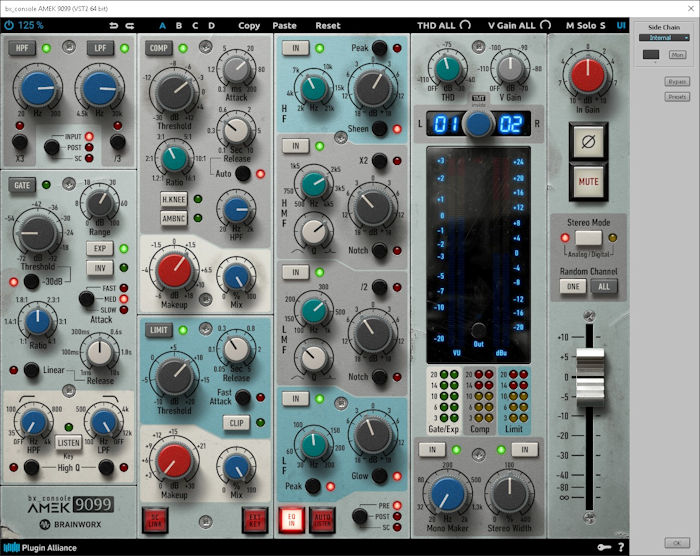The height and width of the screenshot is (556, 700).
Task: Toggle the AUTO LISTEN button
Action: point(322,519)
